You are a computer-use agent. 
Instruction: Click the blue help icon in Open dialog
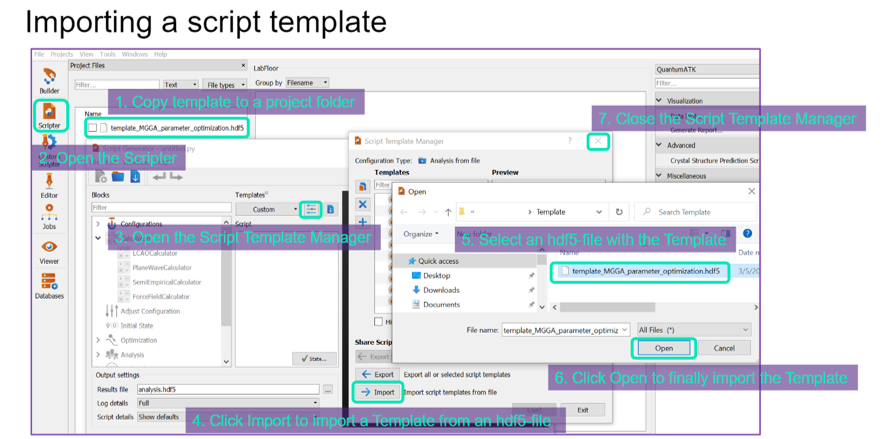tap(747, 233)
